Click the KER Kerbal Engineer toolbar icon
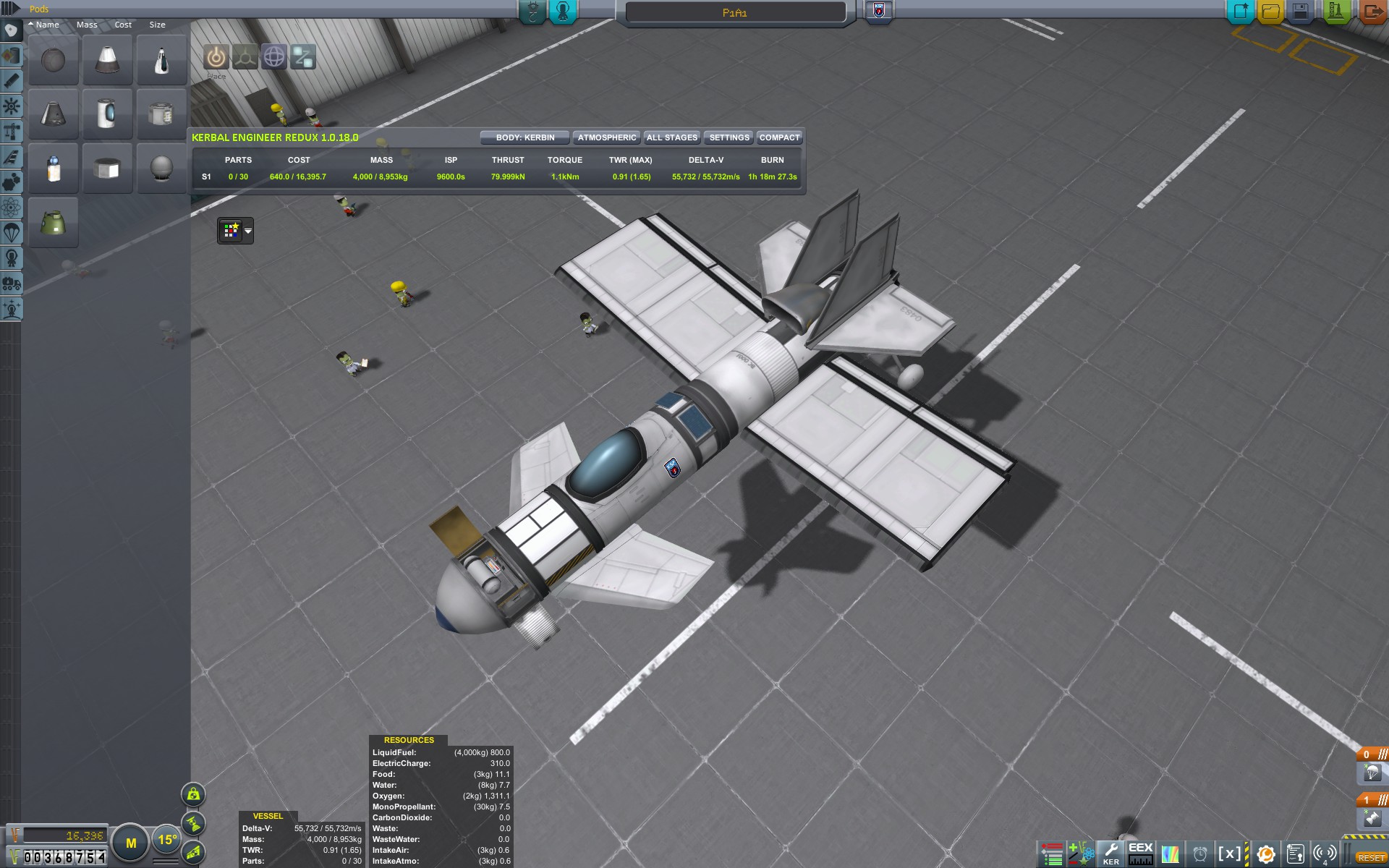 [1110, 854]
